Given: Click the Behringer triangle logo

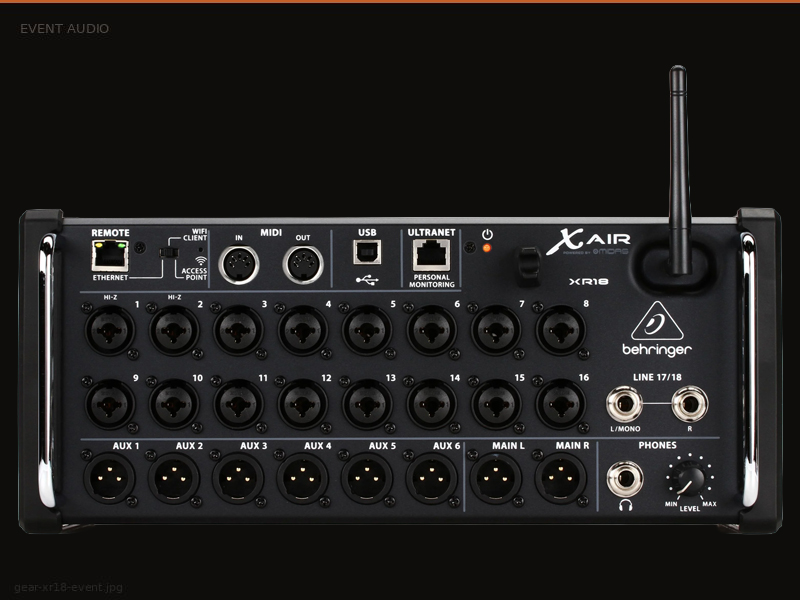Looking at the screenshot, I should click(x=657, y=321).
